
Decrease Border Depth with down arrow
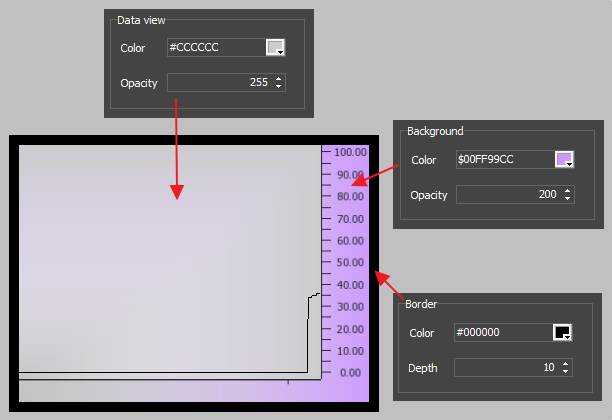566,372
